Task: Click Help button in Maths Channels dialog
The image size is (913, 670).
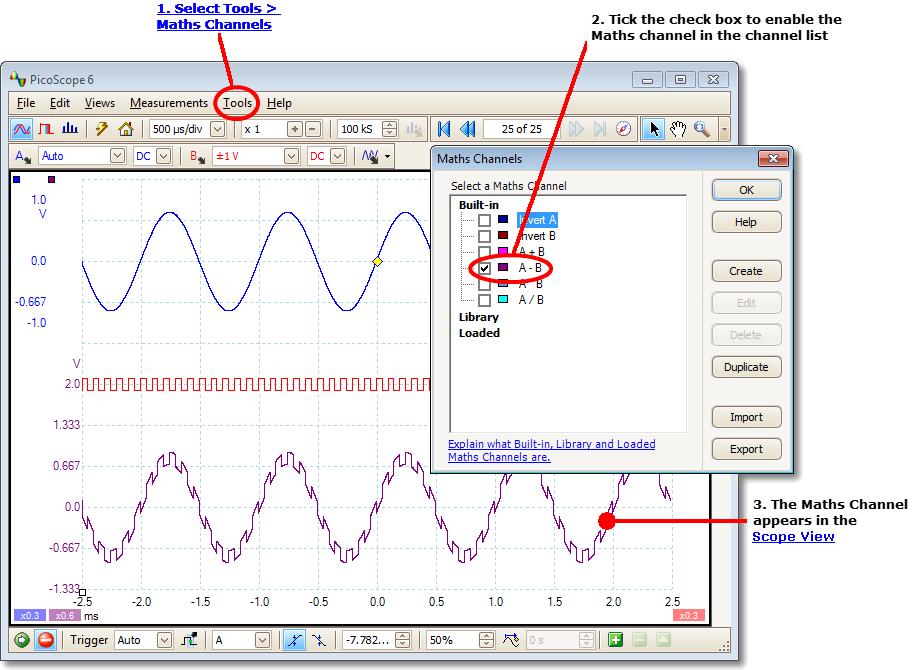Action: 746,222
